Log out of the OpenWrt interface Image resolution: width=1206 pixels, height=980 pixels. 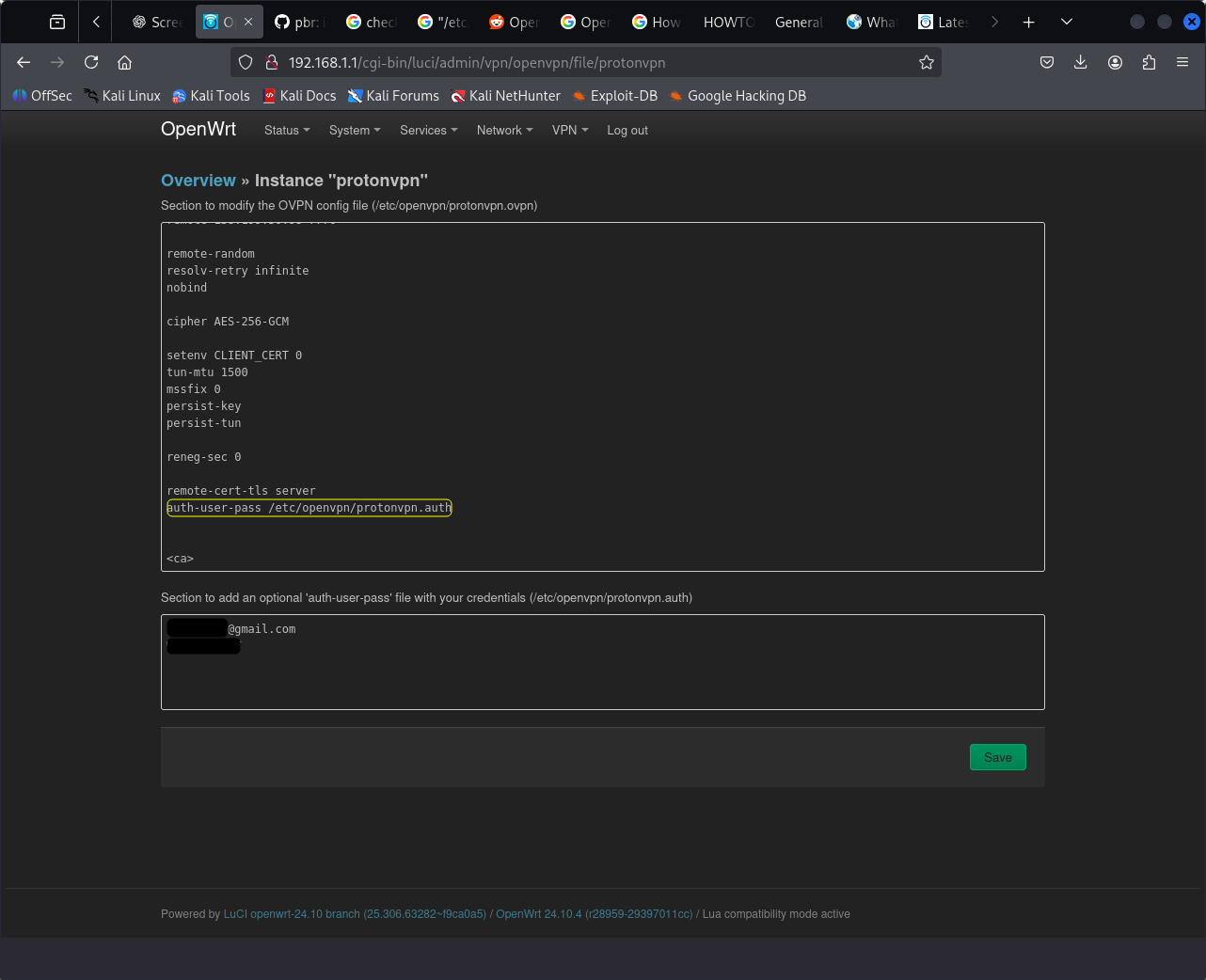click(x=627, y=131)
